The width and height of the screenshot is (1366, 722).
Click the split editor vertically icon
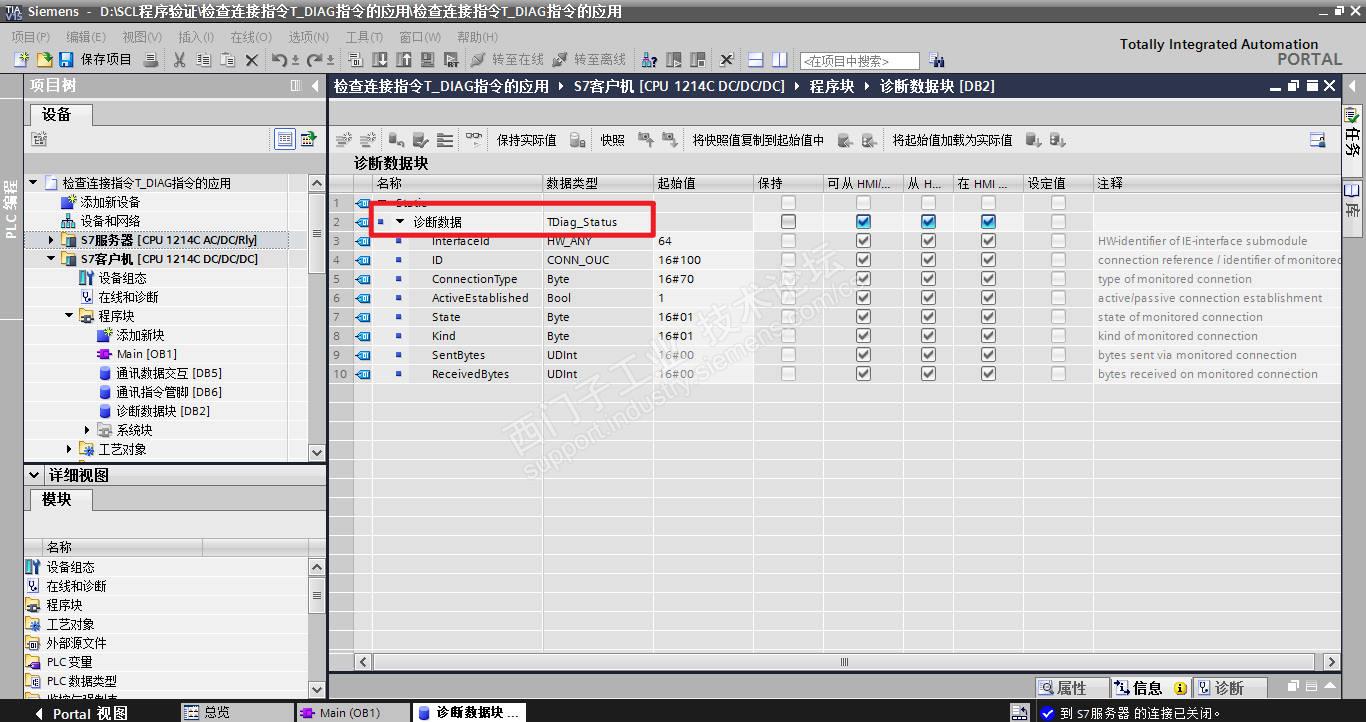(x=780, y=60)
